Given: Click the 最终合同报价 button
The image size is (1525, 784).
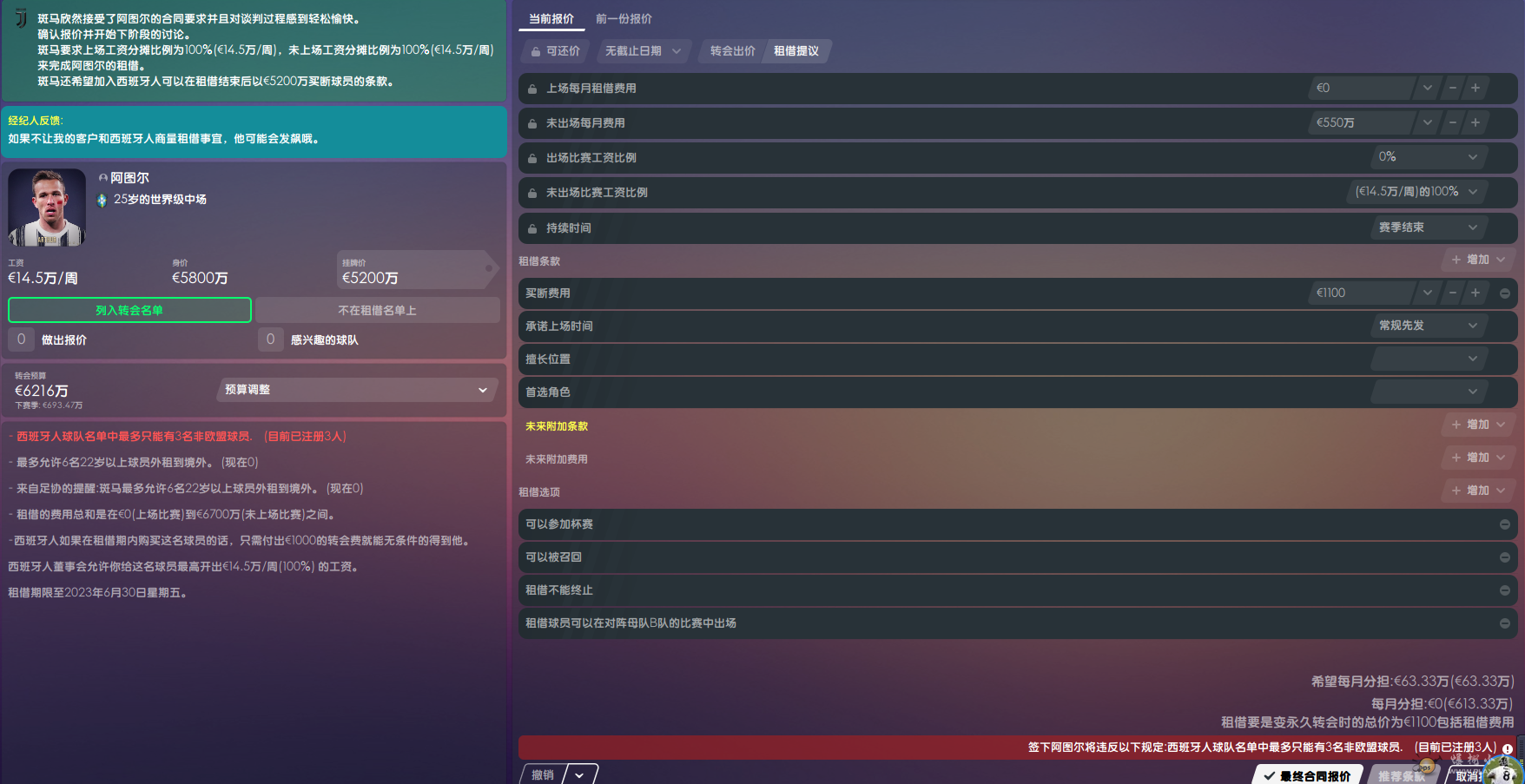Looking at the screenshot, I should point(1307,775).
